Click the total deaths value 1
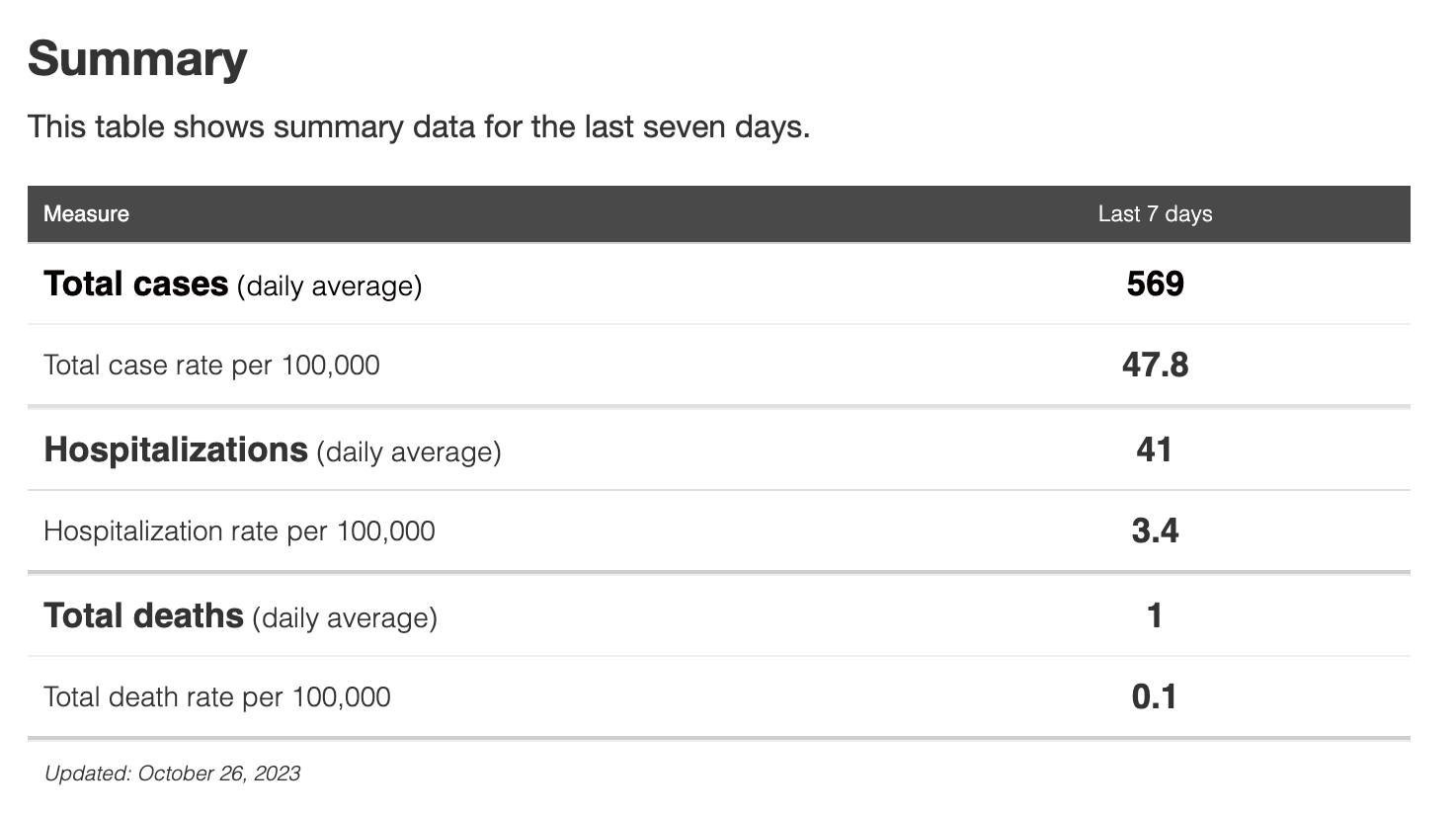Viewport: 1456px width, 816px height. (x=1155, y=616)
